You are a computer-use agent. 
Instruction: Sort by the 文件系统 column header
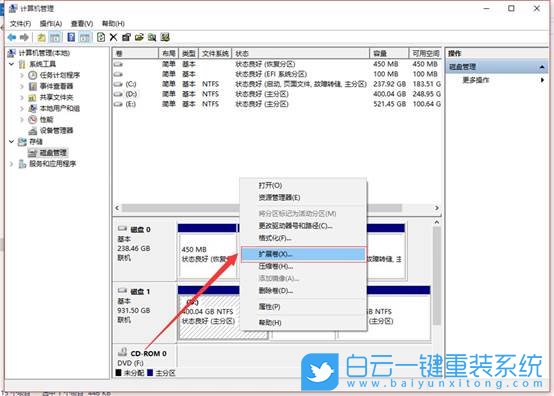(x=215, y=53)
